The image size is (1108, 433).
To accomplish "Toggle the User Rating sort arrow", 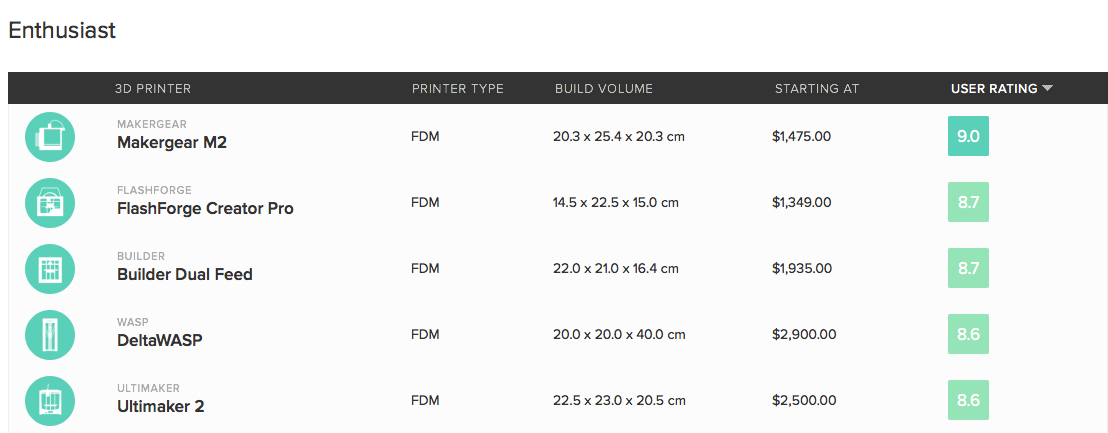I will 1047,88.
